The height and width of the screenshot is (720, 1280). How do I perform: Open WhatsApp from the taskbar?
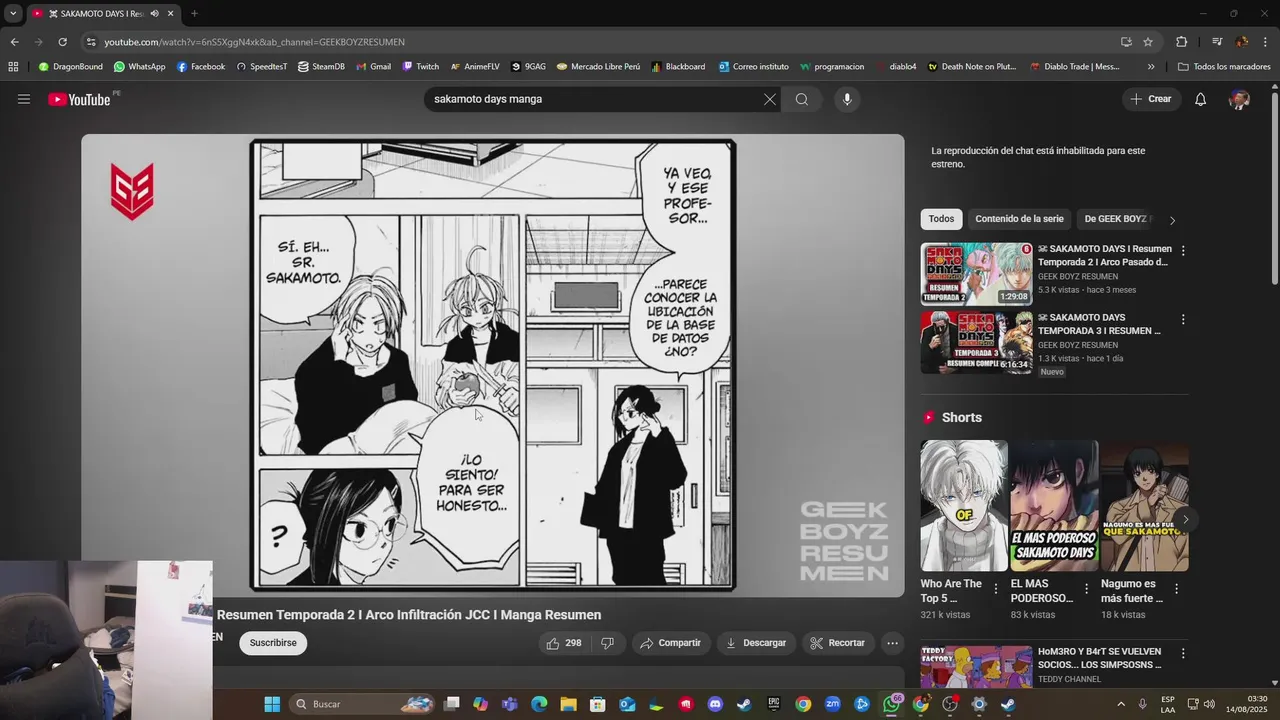pyautogui.click(x=891, y=704)
